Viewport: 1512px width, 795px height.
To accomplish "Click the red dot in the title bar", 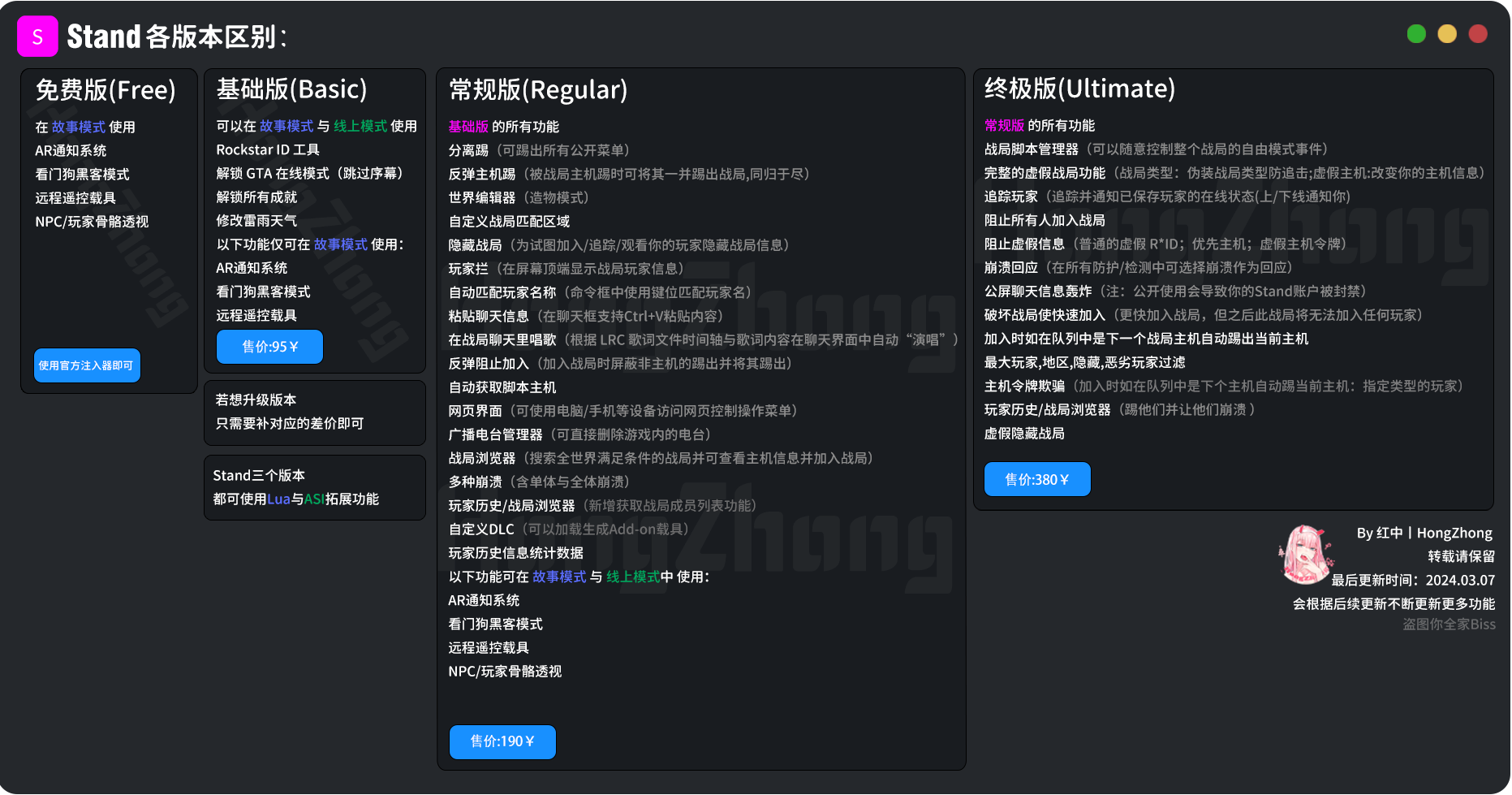I will pyautogui.click(x=1478, y=34).
